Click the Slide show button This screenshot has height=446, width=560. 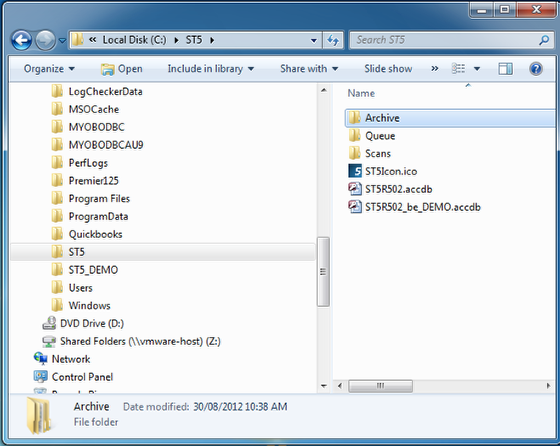[388, 69]
